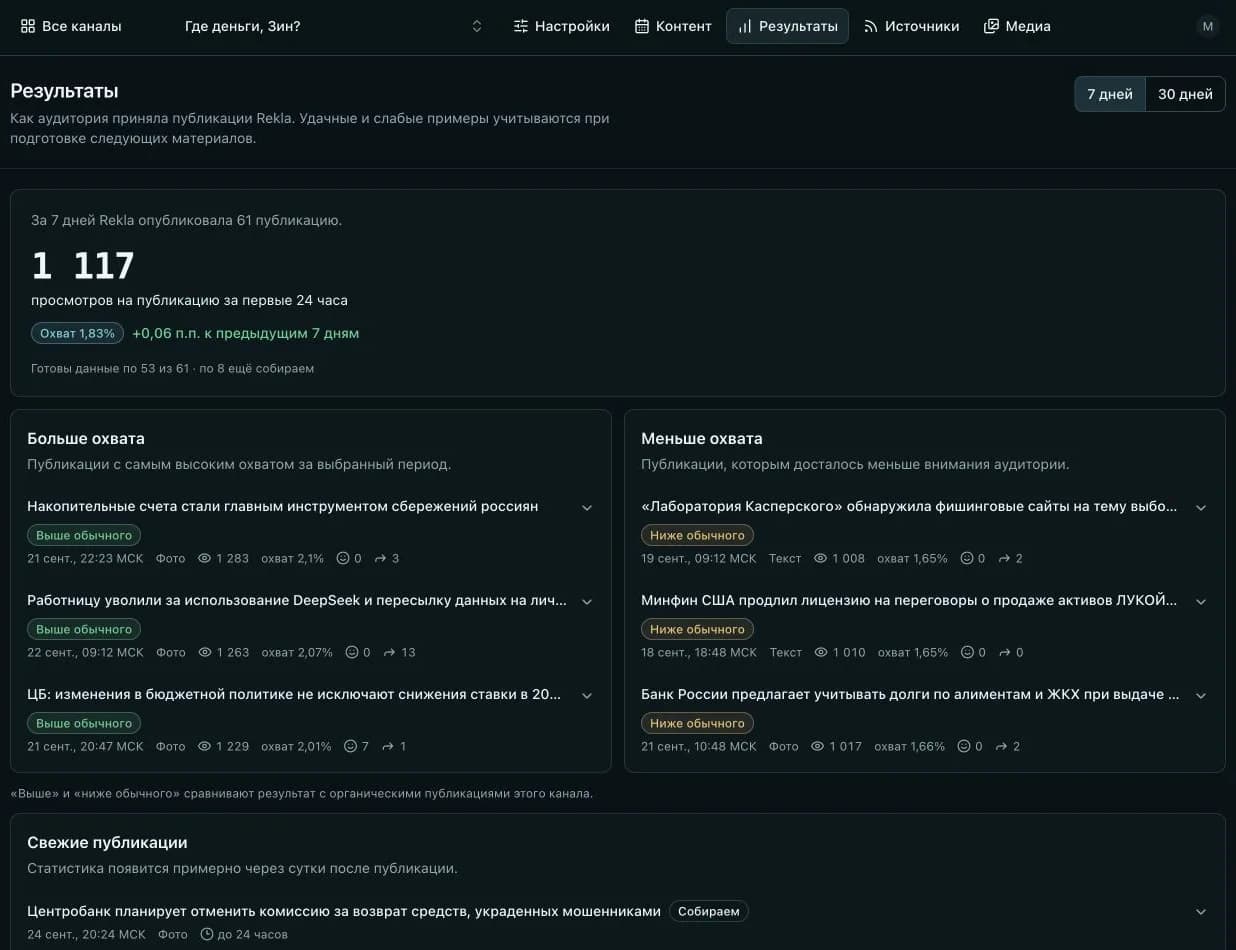Click share arrow showing 0 on Минфин row
Viewport: 1236px width, 950px height.
pyautogui.click(x=1004, y=652)
